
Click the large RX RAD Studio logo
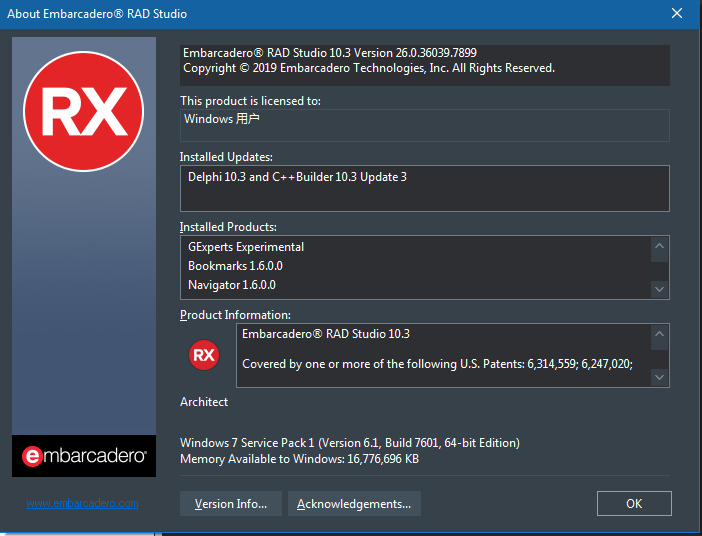[84, 111]
